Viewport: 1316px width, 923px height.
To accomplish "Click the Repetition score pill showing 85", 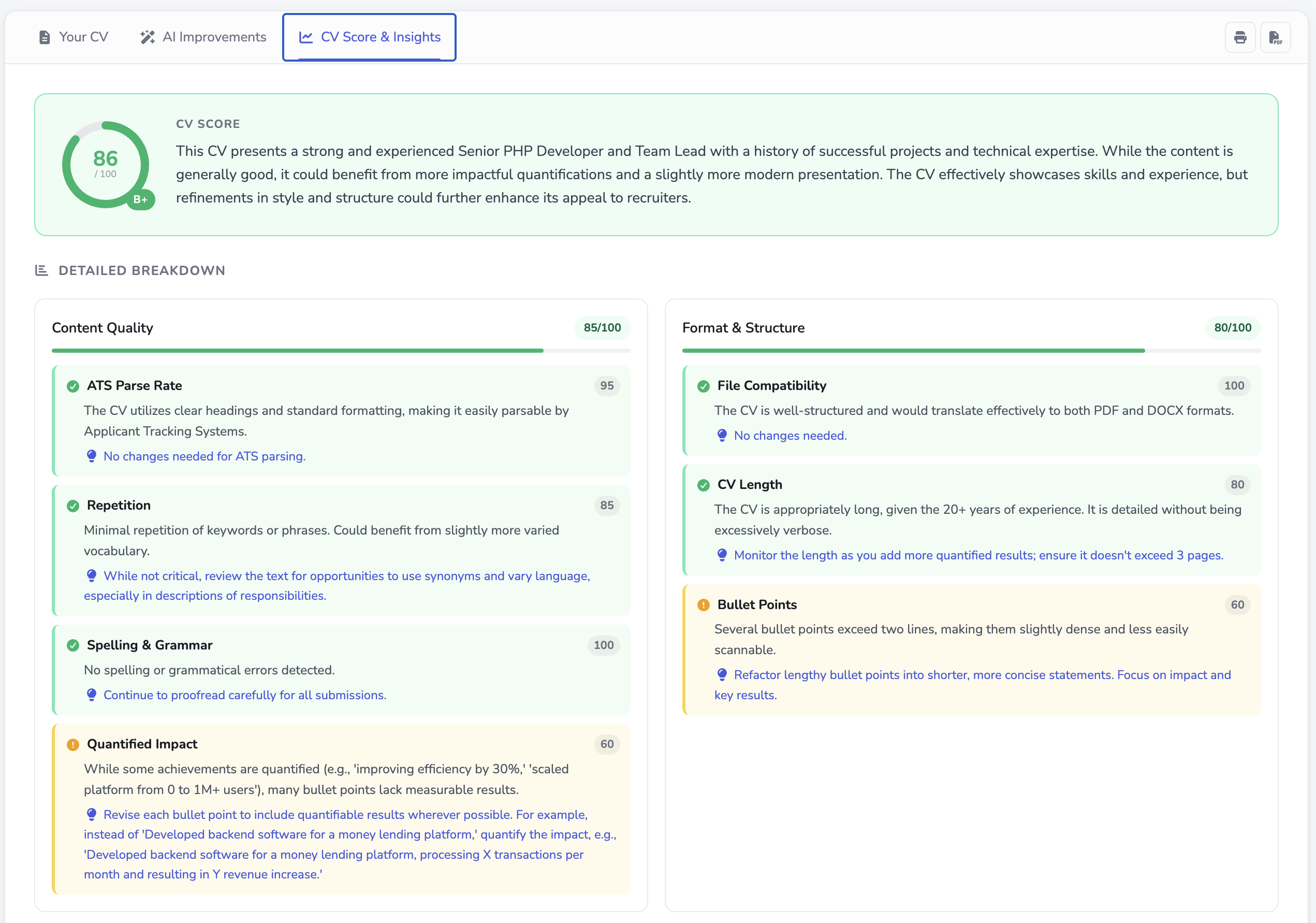I will [x=606, y=505].
